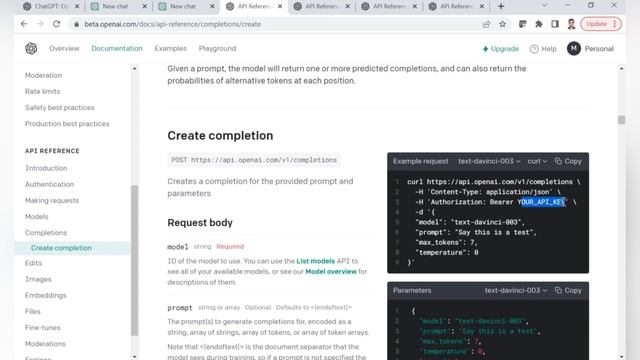Open Moderations in sidebar
640x360 pixels.
[x=45, y=344]
